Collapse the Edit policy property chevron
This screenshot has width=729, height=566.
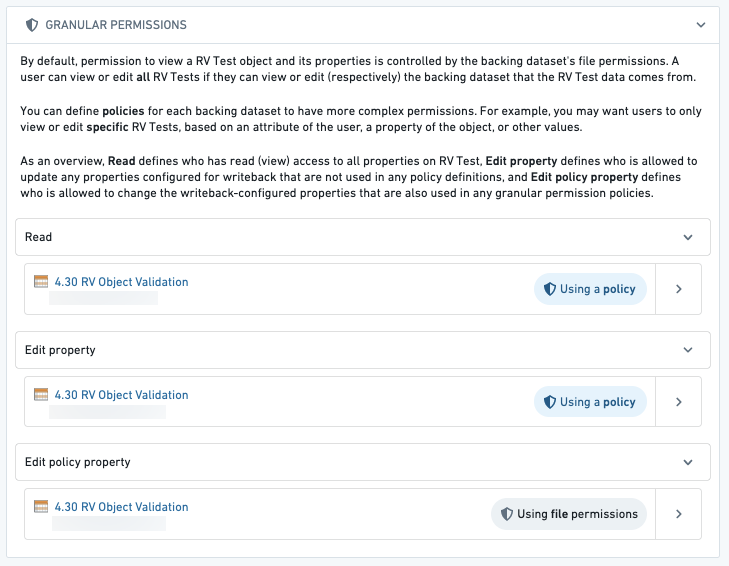pyautogui.click(x=688, y=462)
